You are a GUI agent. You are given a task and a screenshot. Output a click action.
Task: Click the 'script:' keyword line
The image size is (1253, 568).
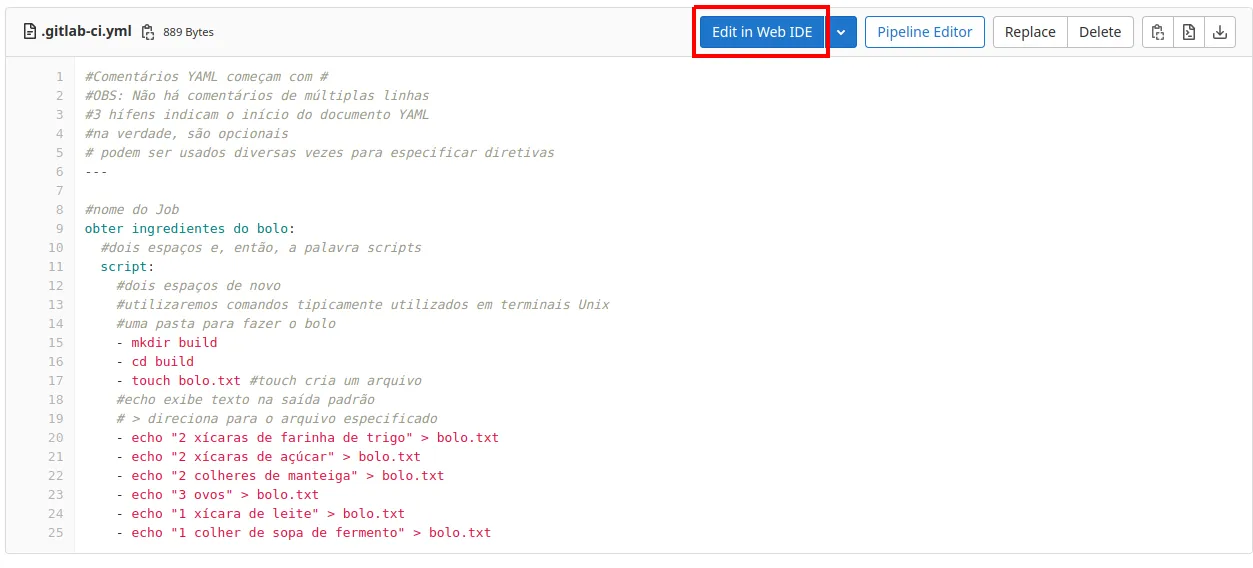(x=128, y=267)
